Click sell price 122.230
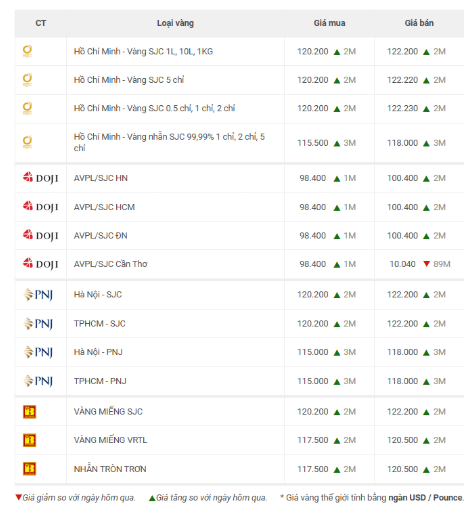Image resolution: width=475 pixels, height=515 pixels. click(x=402, y=108)
